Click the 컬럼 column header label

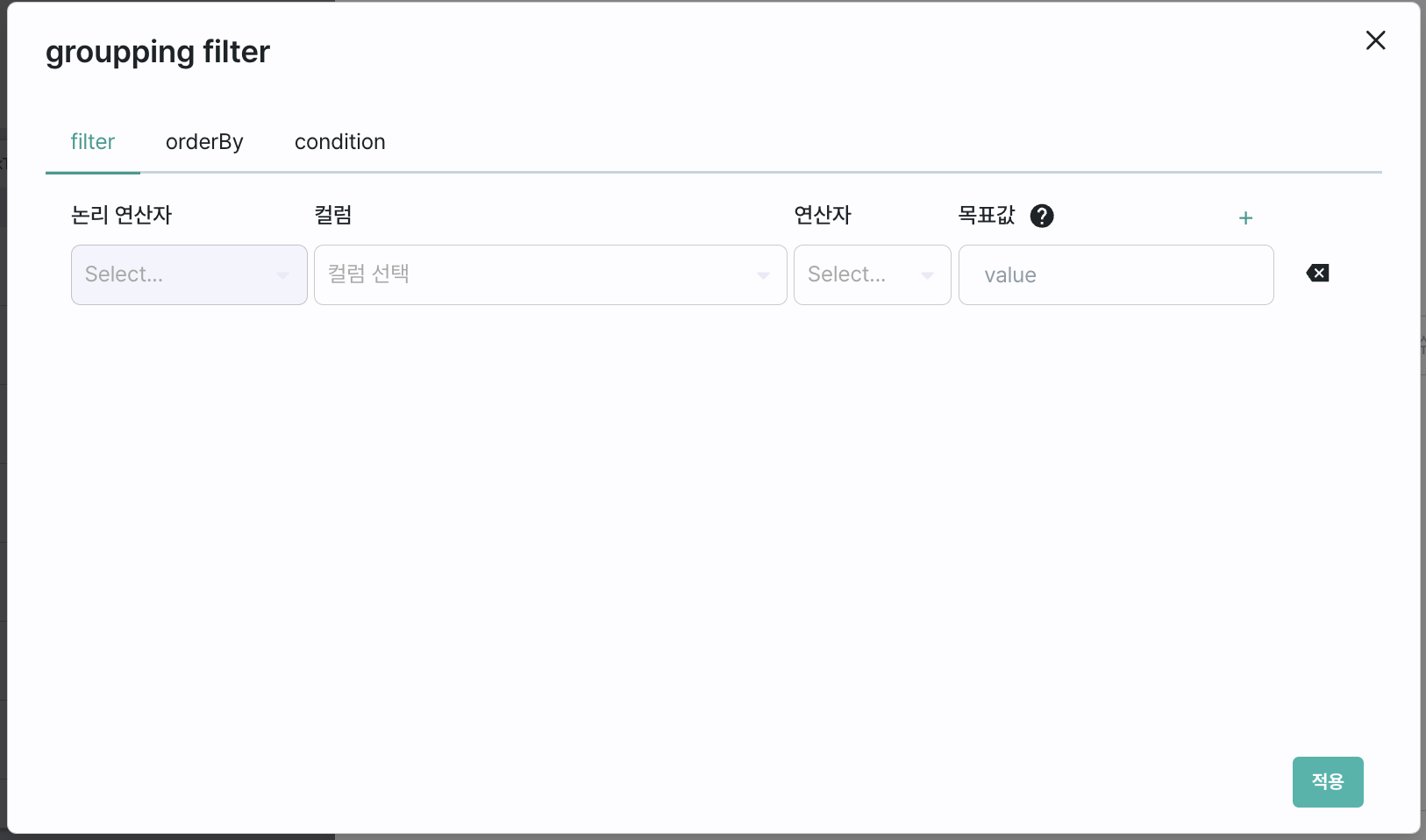coord(333,215)
